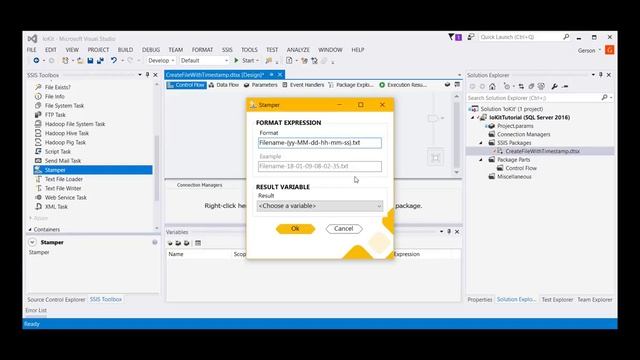Click the Grid Options icon in Variables toolbar

tap(198, 243)
